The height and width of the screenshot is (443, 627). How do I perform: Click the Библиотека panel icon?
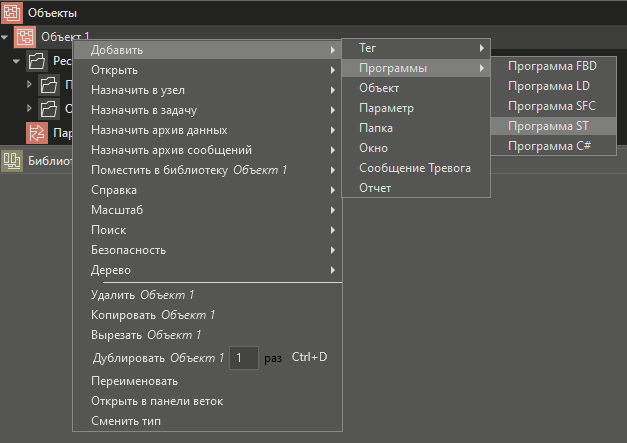12,160
